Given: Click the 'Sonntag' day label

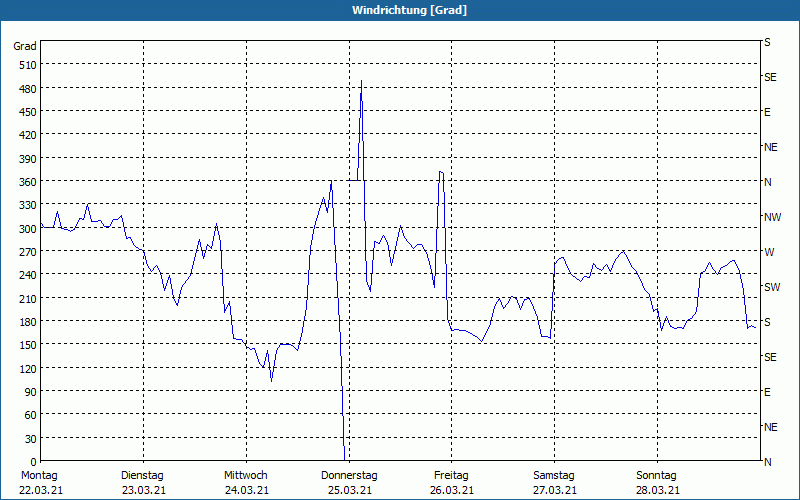Looking at the screenshot, I should tap(657, 476).
